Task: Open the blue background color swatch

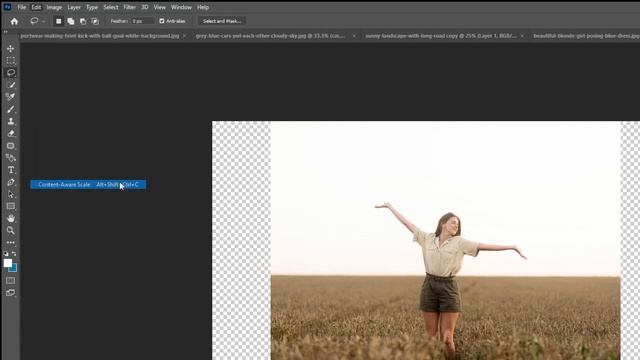Action: coord(14,269)
